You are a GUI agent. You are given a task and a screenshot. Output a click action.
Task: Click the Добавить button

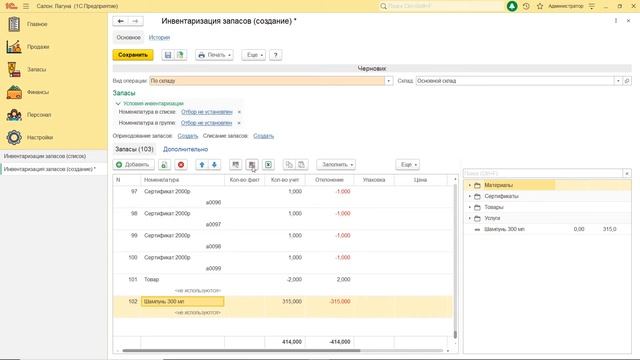pos(133,164)
